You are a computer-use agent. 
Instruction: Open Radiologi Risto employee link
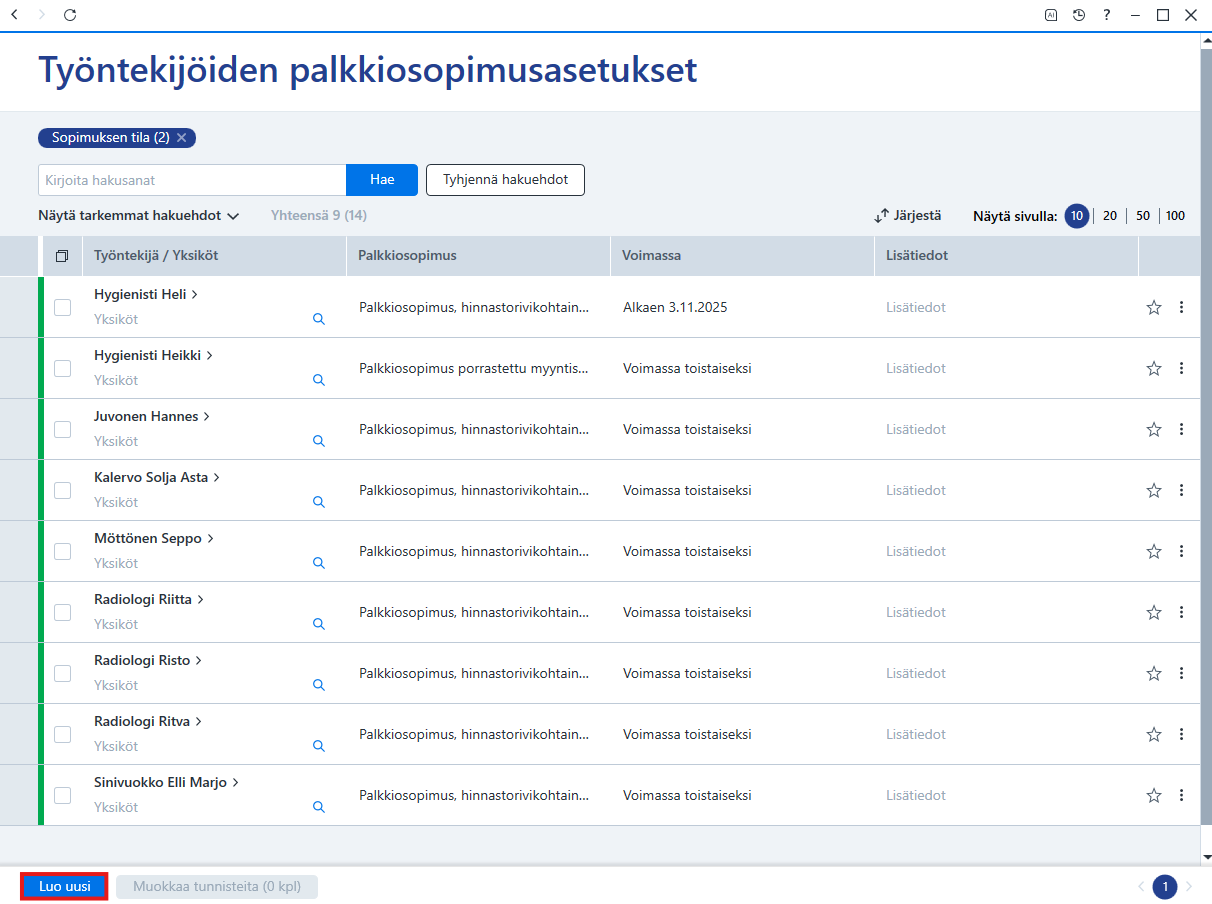(x=148, y=660)
